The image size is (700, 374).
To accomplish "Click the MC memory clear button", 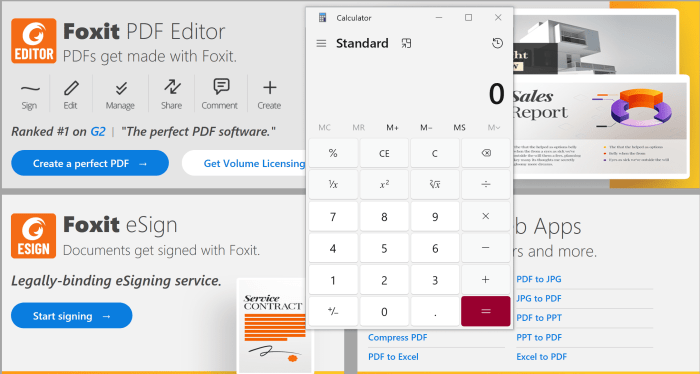I will (325, 128).
